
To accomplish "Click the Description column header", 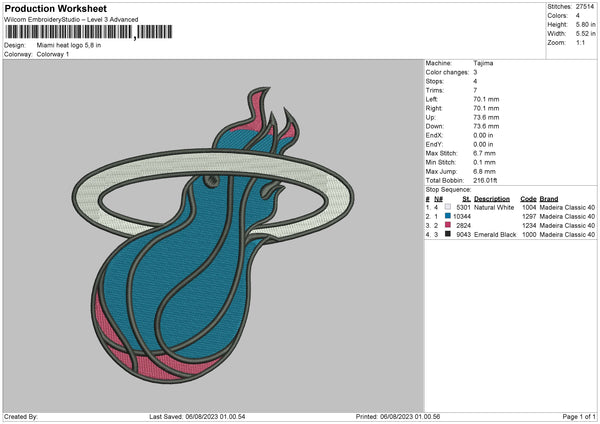I will click(x=493, y=199).
